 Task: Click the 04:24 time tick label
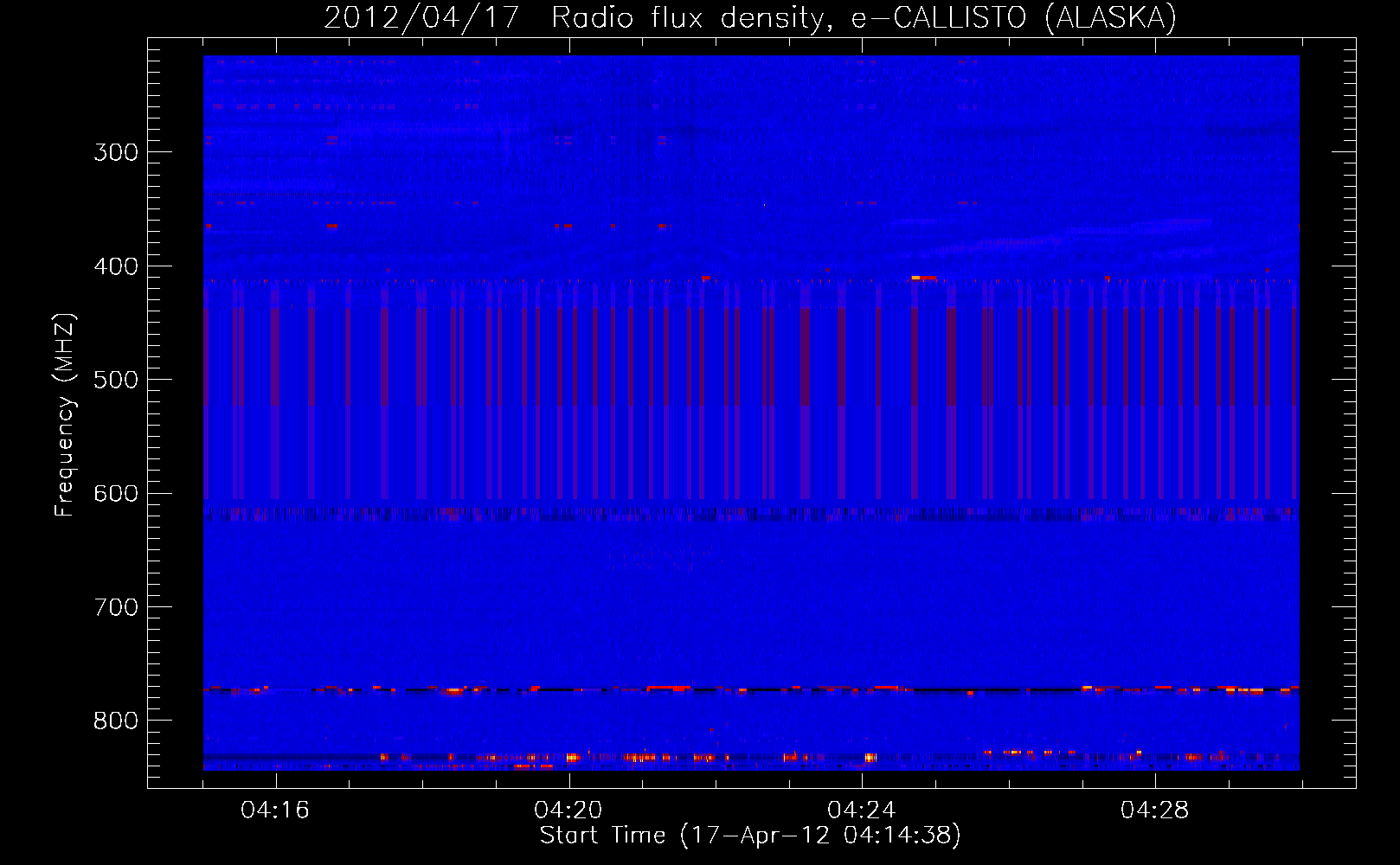(x=862, y=811)
